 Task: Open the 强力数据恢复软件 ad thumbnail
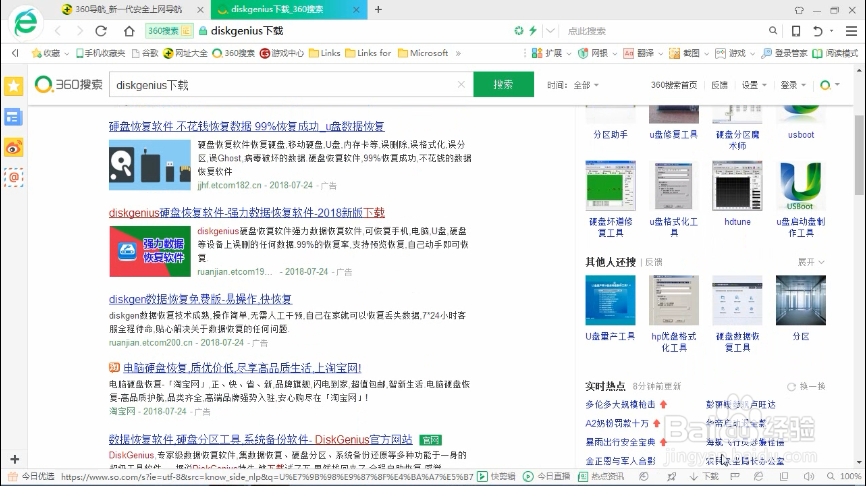(x=150, y=251)
